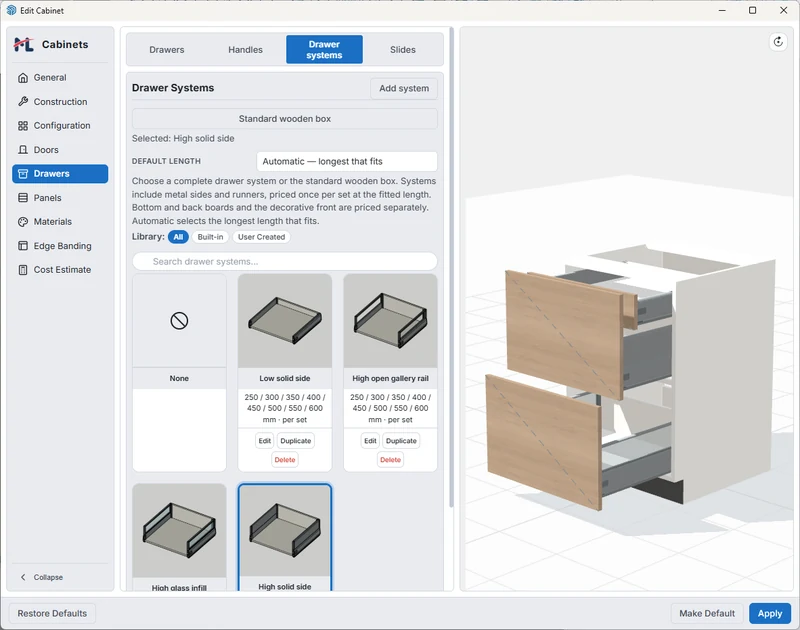Open the Default Length dropdown
This screenshot has height=630, width=800.
[347, 161]
